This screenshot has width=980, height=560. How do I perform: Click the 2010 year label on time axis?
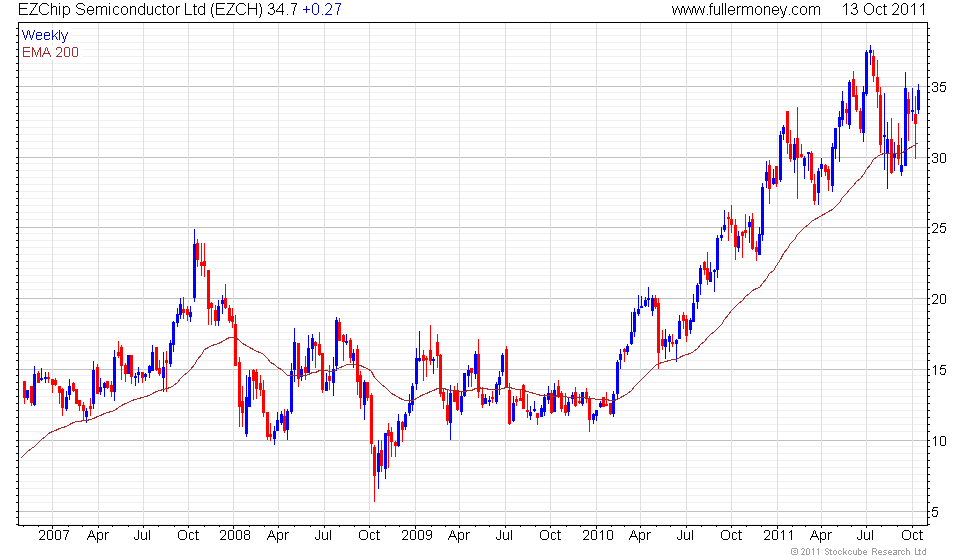[598, 535]
